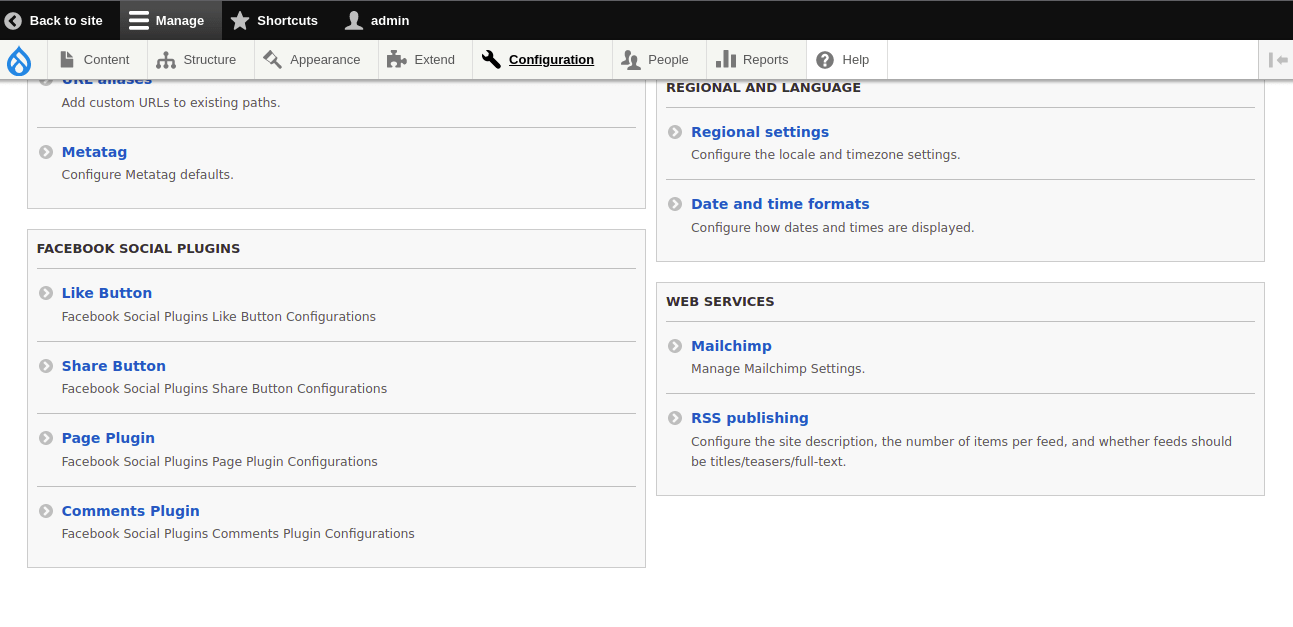The width and height of the screenshot is (1293, 627).
Task: Click the Metatag configuration link
Action: 94,151
